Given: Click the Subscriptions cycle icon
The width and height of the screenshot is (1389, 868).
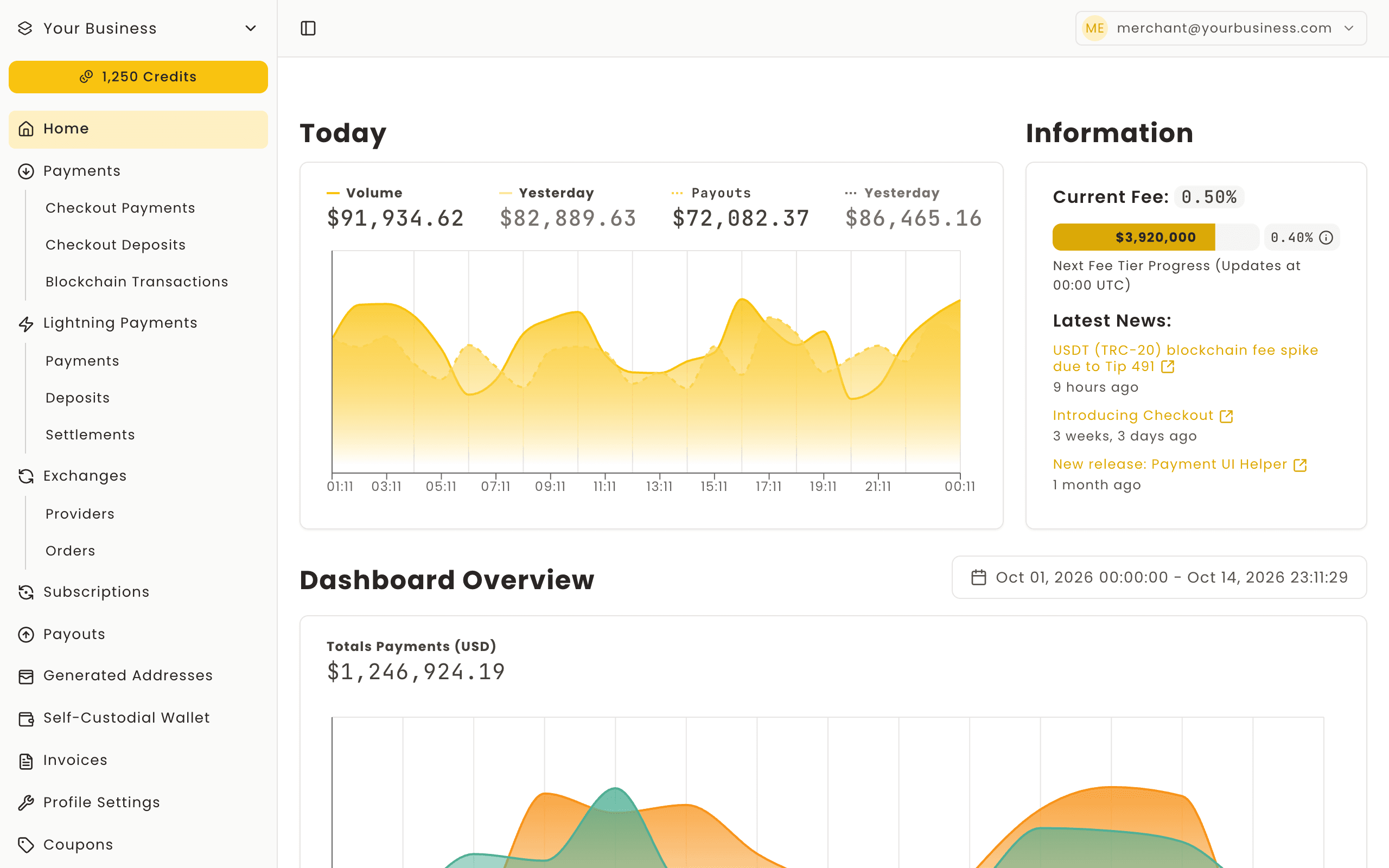Looking at the screenshot, I should coord(26,592).
